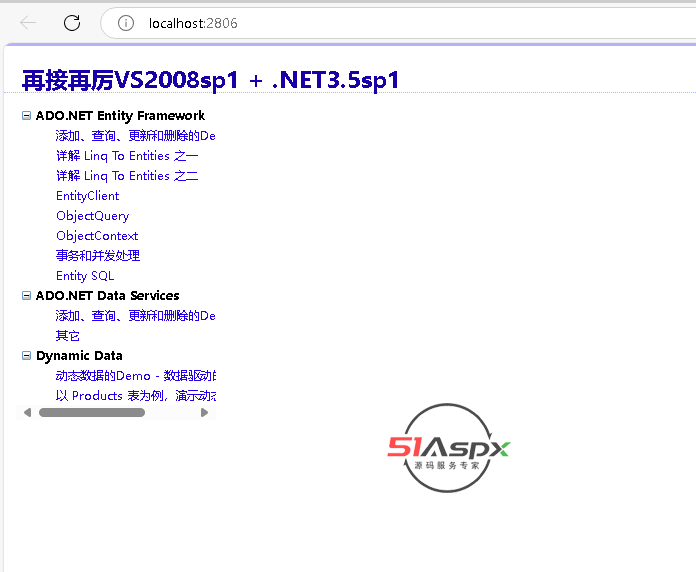
Task: Collapse ADO.NET Entity Framework node
Action: pos(27,115)
